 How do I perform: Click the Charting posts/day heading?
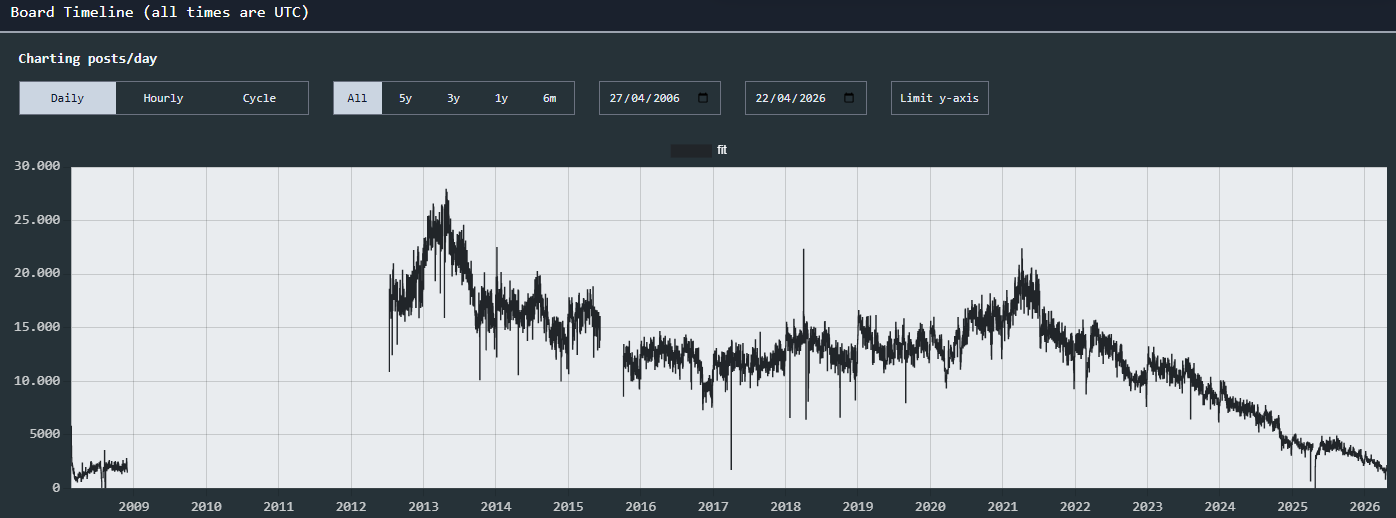(88, 59)
